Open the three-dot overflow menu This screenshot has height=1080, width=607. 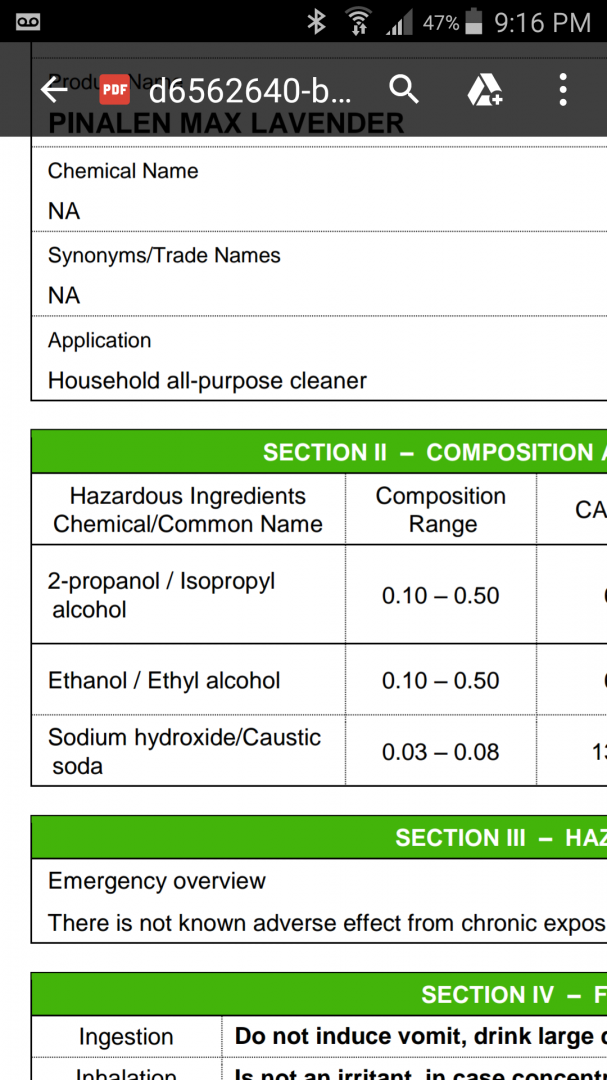pyautogui.click(x=563, y=91)
